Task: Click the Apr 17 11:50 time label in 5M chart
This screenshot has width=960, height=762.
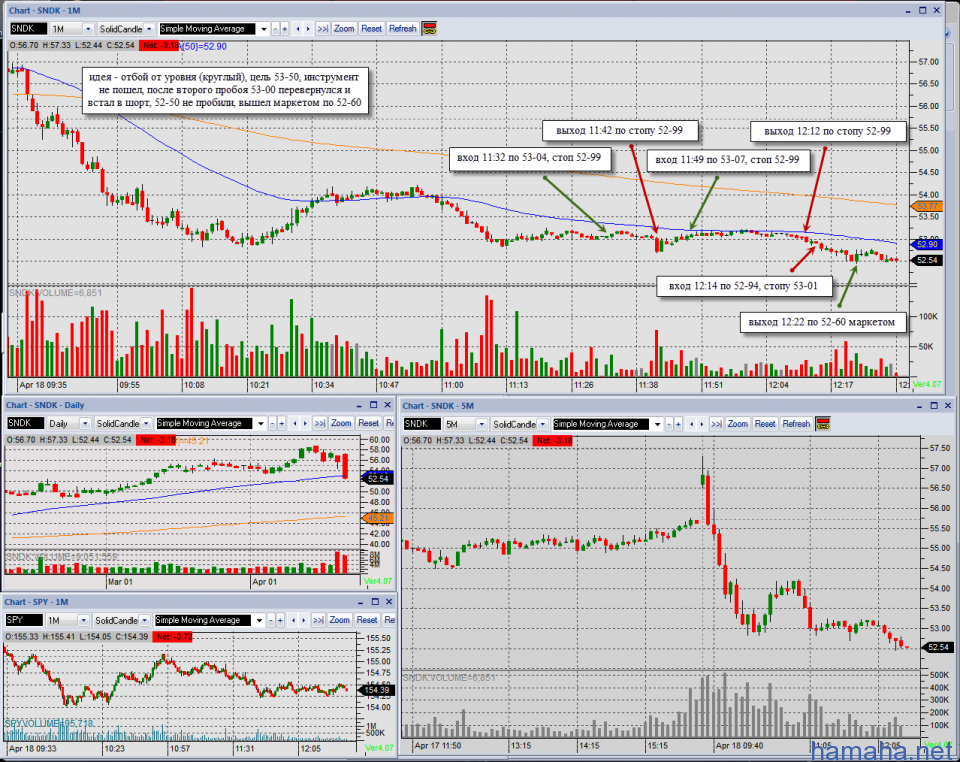Action: (x=438, y=746)
